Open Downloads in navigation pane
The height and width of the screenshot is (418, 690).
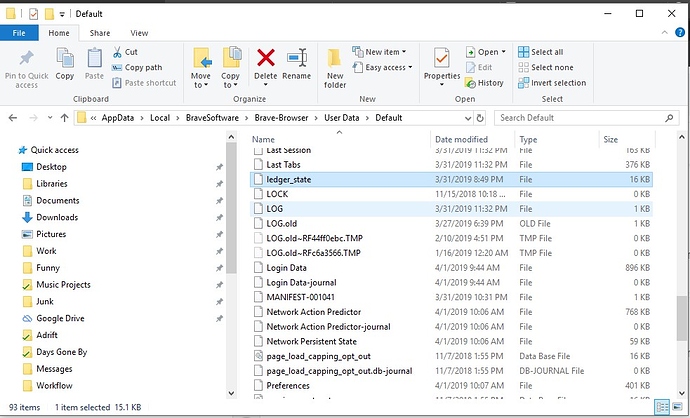(x=50, y=217)
